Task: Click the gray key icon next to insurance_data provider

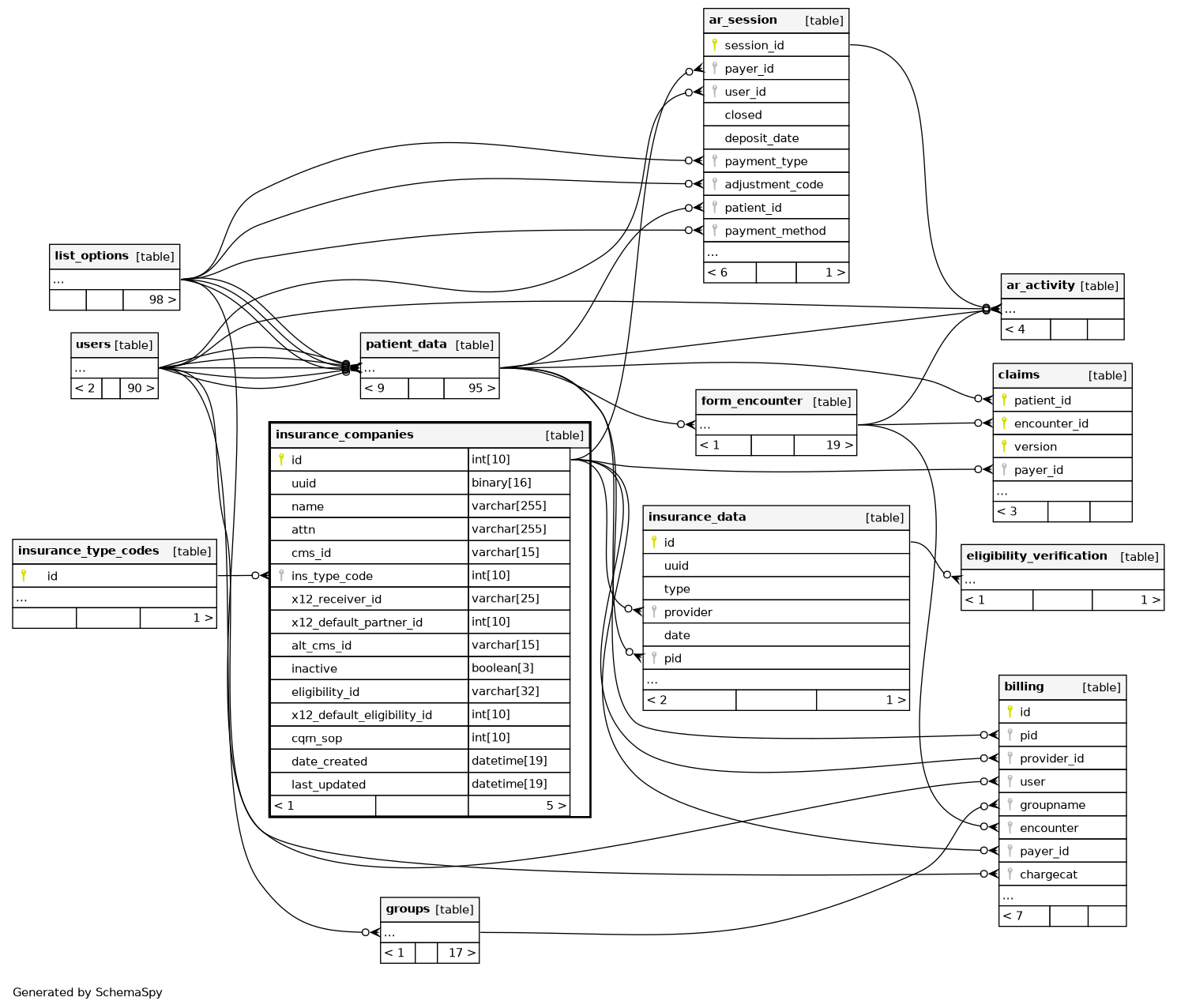Action: [654, 611]
